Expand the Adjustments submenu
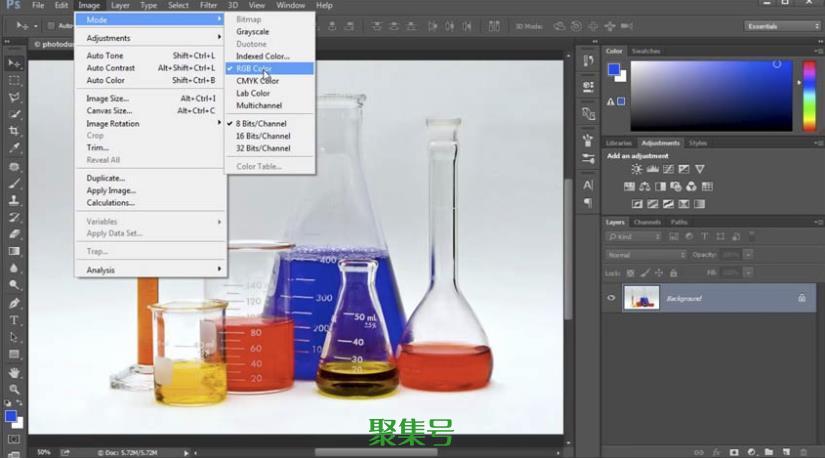Viewport: 825px width, 458px height. [x=151, y=38]
